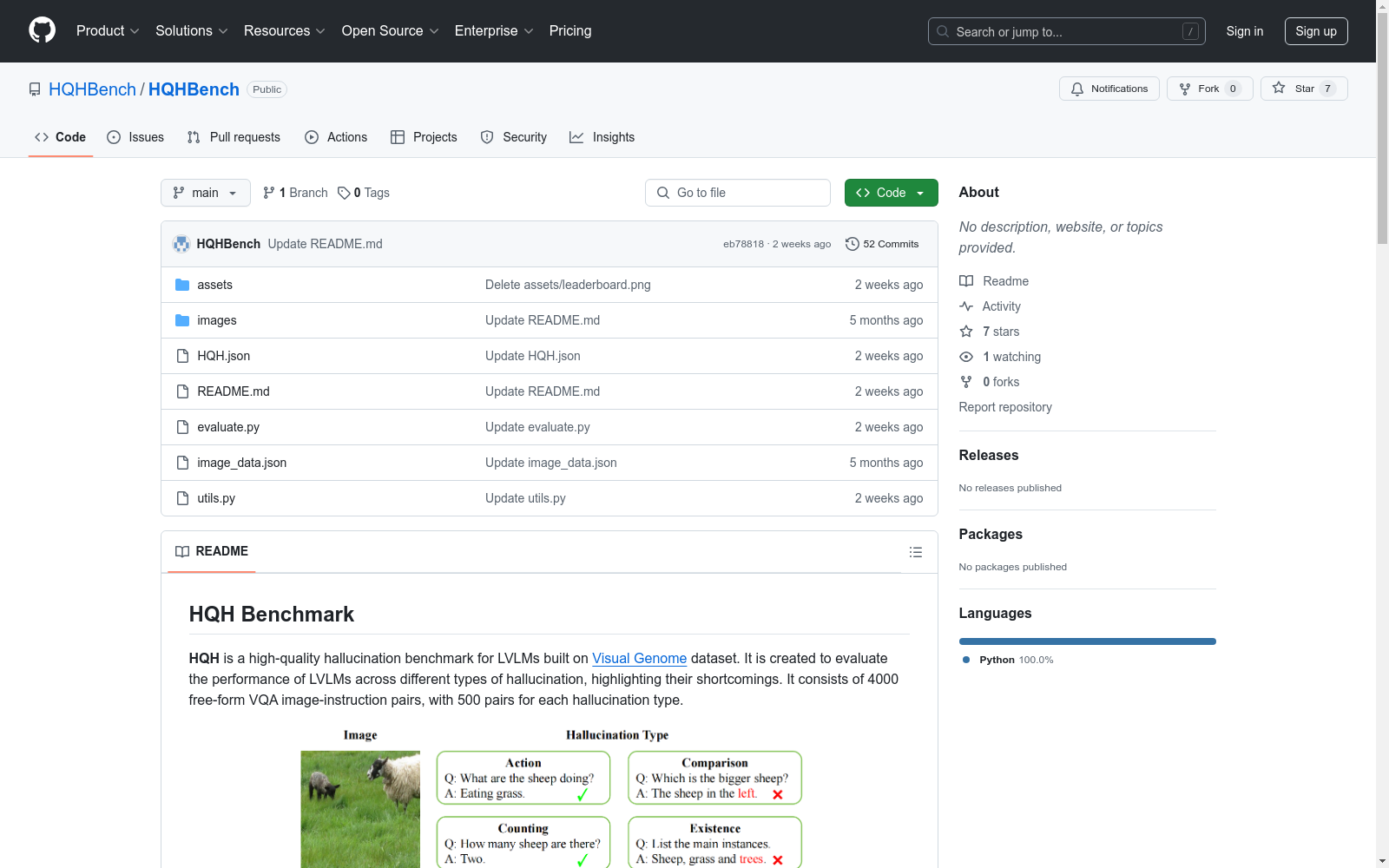Screen dimensions: 1389x868
Task: Open README.md in the file list
Action: [234, 391]
